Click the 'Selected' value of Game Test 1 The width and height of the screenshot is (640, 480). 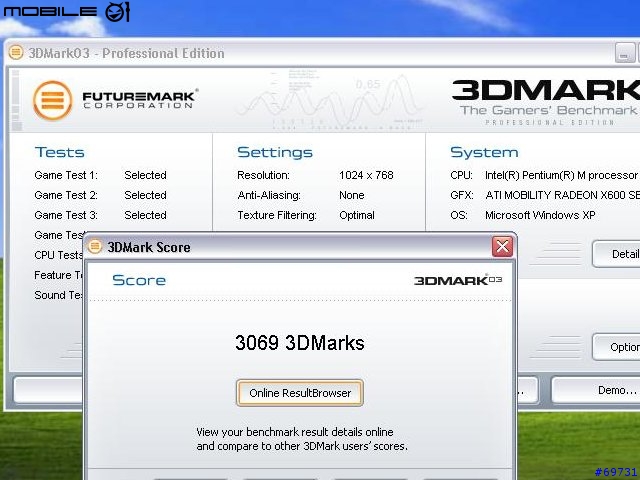(145, 175)
